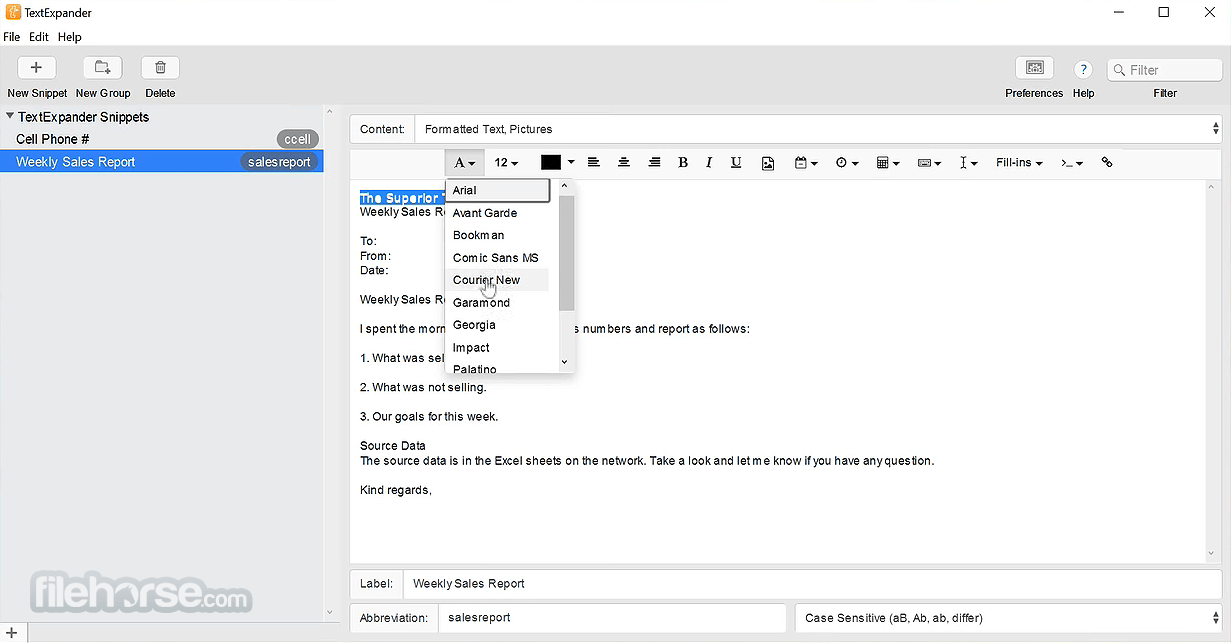The image size is (1232, 643).
Task: Click font list scroll down arrow
Action: [565, 362]
